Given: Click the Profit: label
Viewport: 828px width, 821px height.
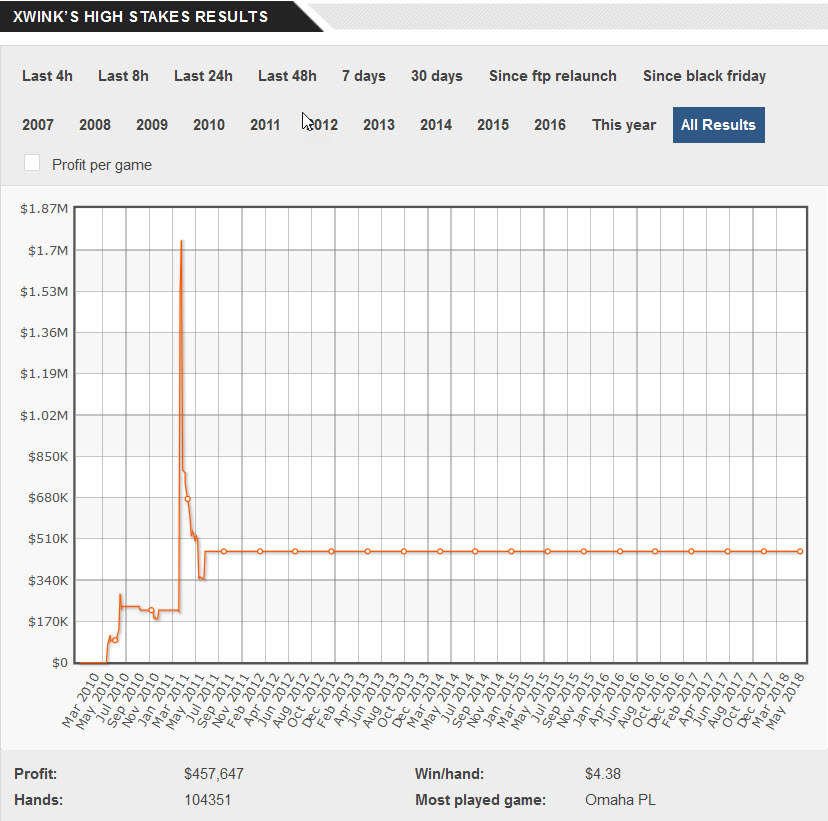Looking at the screenshot, I should [x=35, y=774].
